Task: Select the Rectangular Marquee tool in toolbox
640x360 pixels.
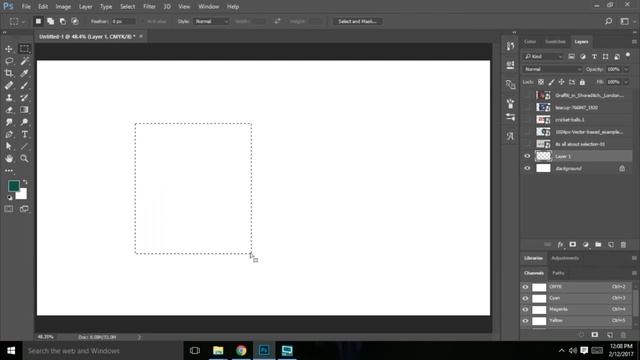Action: 24,49
